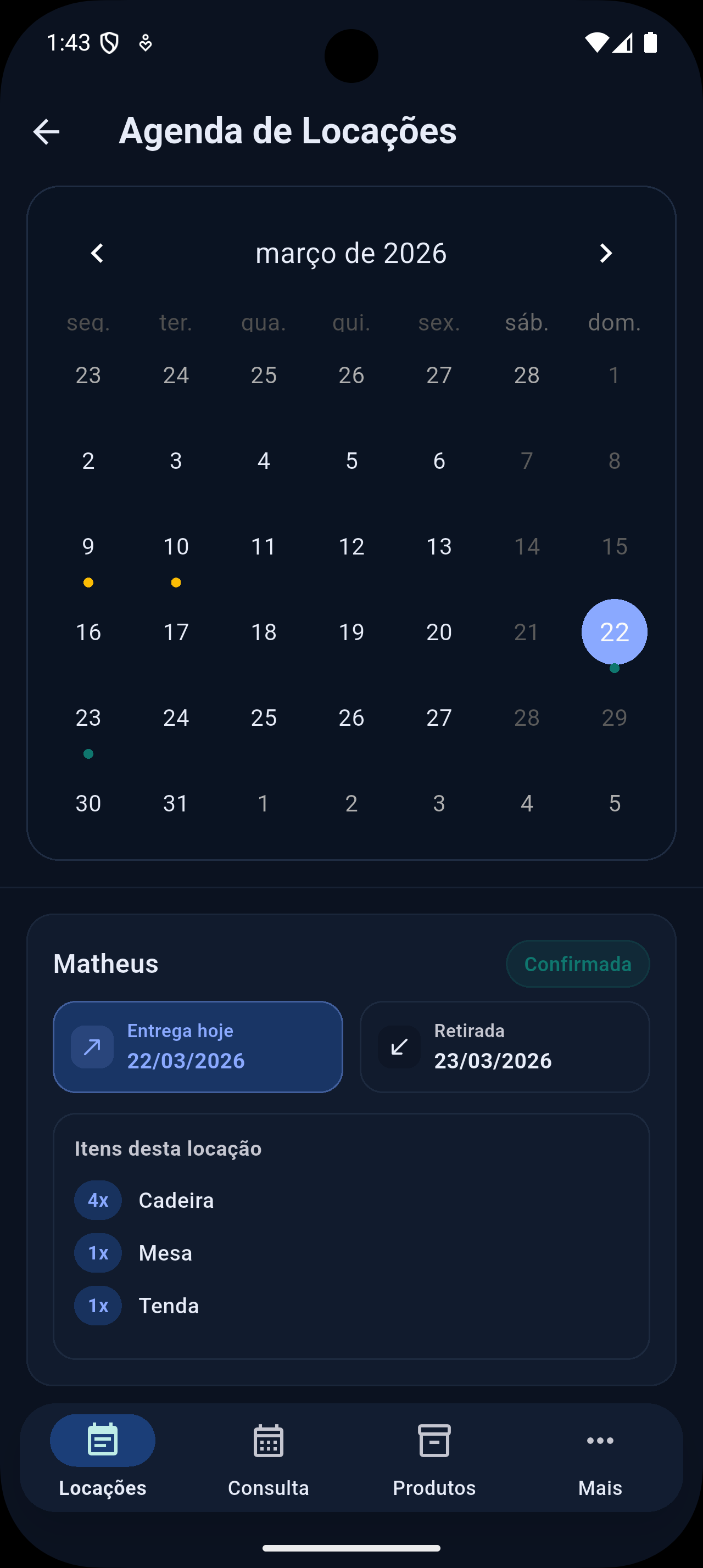Tap the Entrega outgoing arrow icon
The image size is (703, 1568).
92,1047
